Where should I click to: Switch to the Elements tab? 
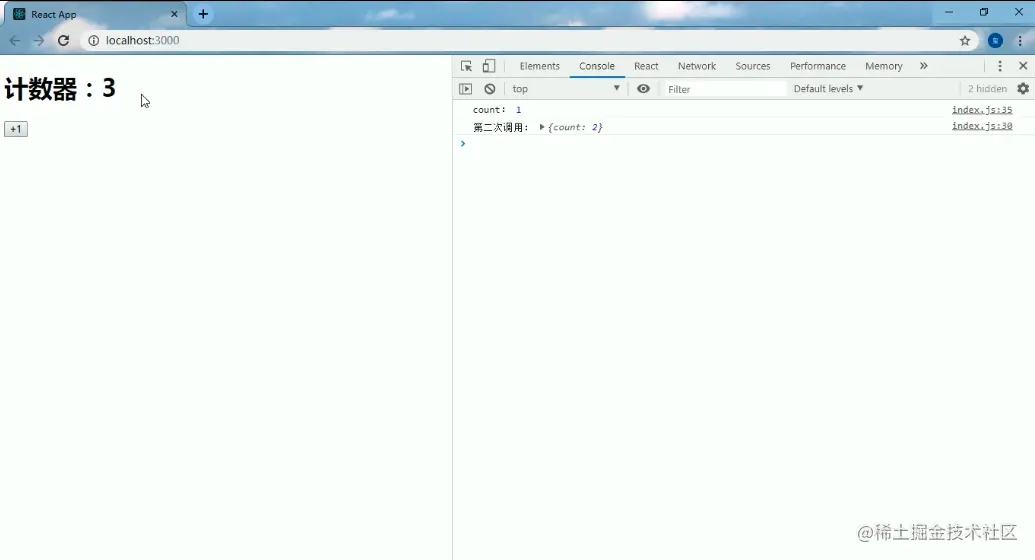(539, 66)
